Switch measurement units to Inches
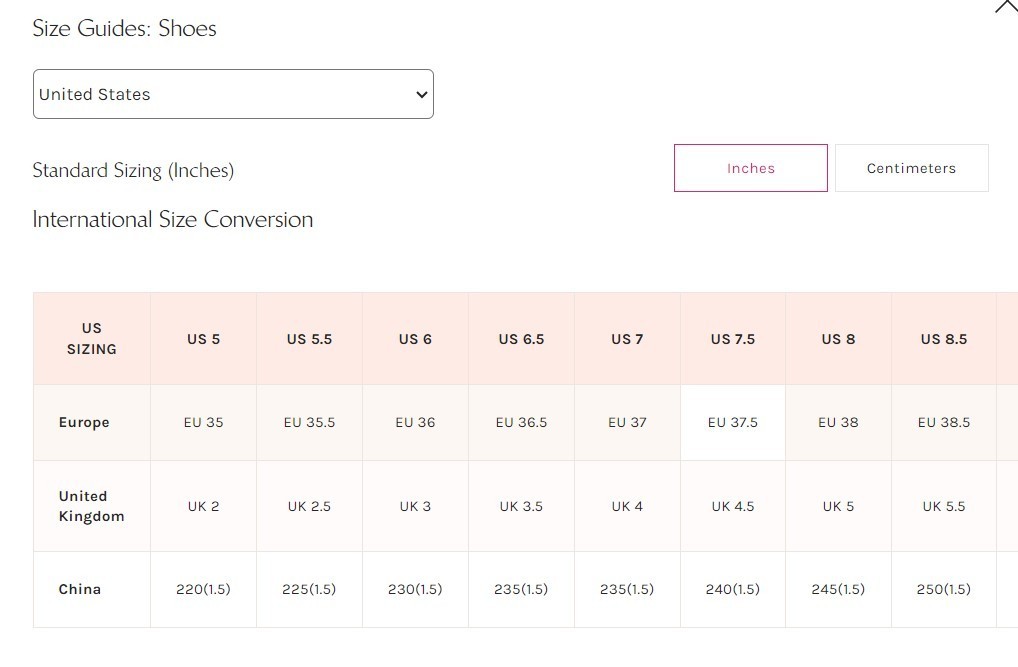 click(x=750, y=168)
